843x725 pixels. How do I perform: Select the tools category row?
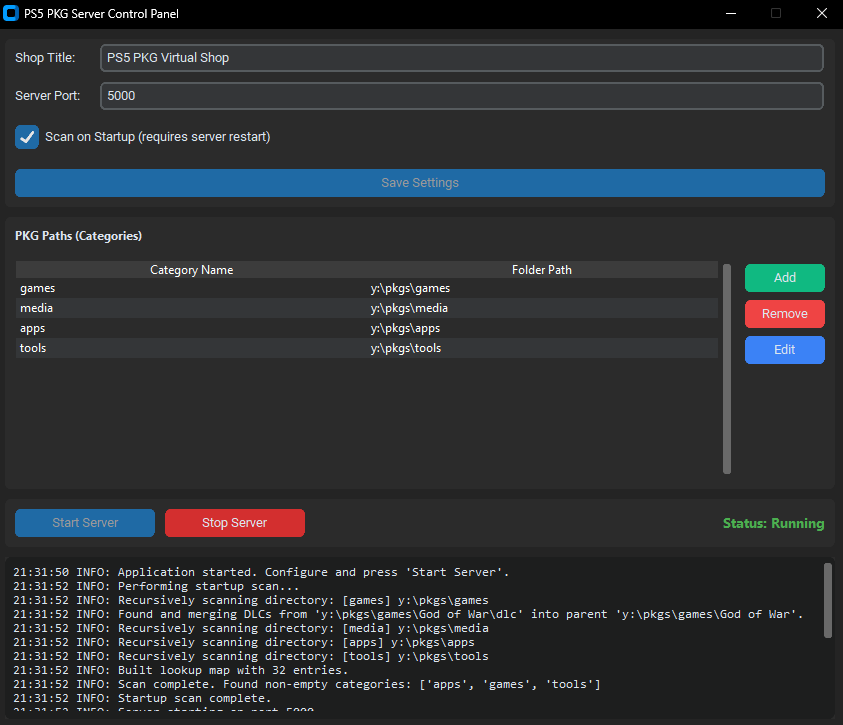[x=366, y=348]
